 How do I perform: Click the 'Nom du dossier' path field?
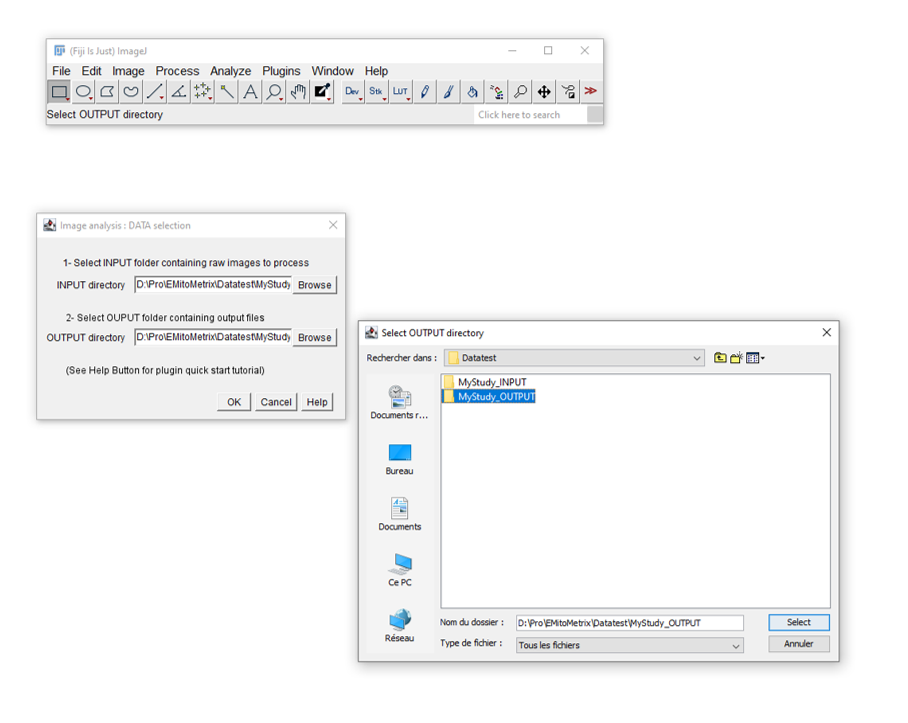tap(629, 623)
